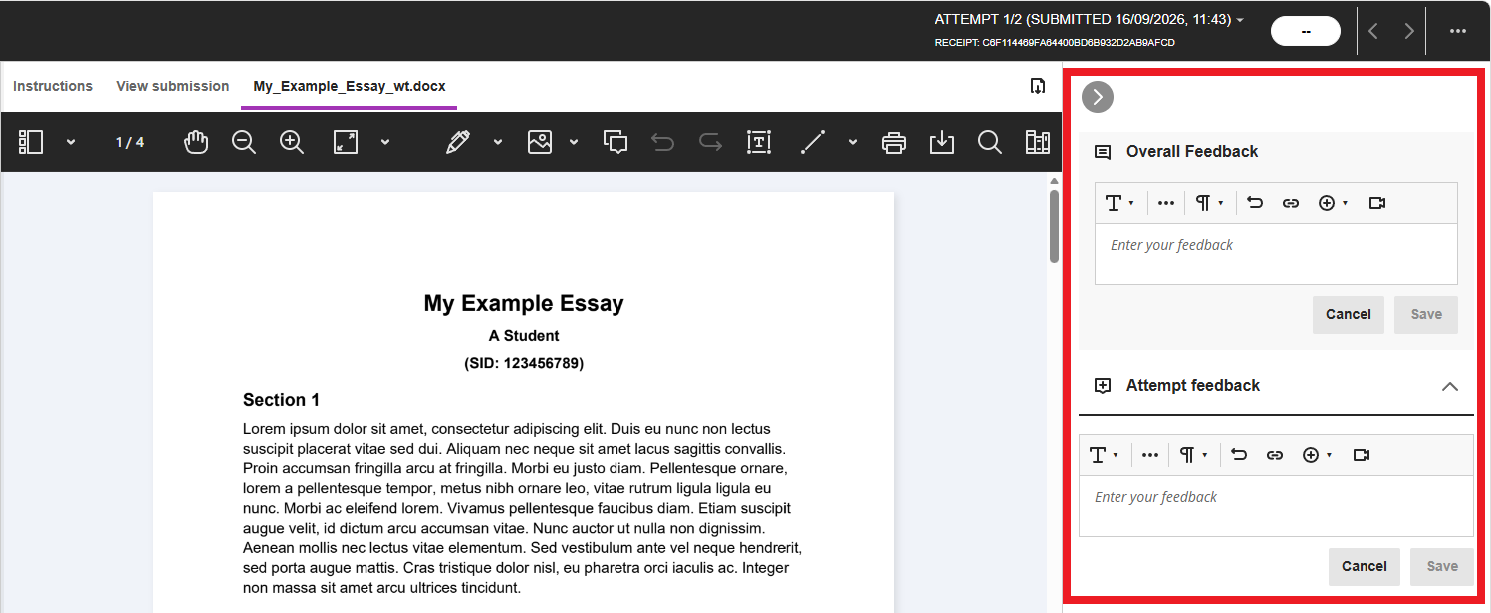The width and height of the screenshot is (1491, 613).
Task: Open the Instructions tab
Action: pos(53,86)
